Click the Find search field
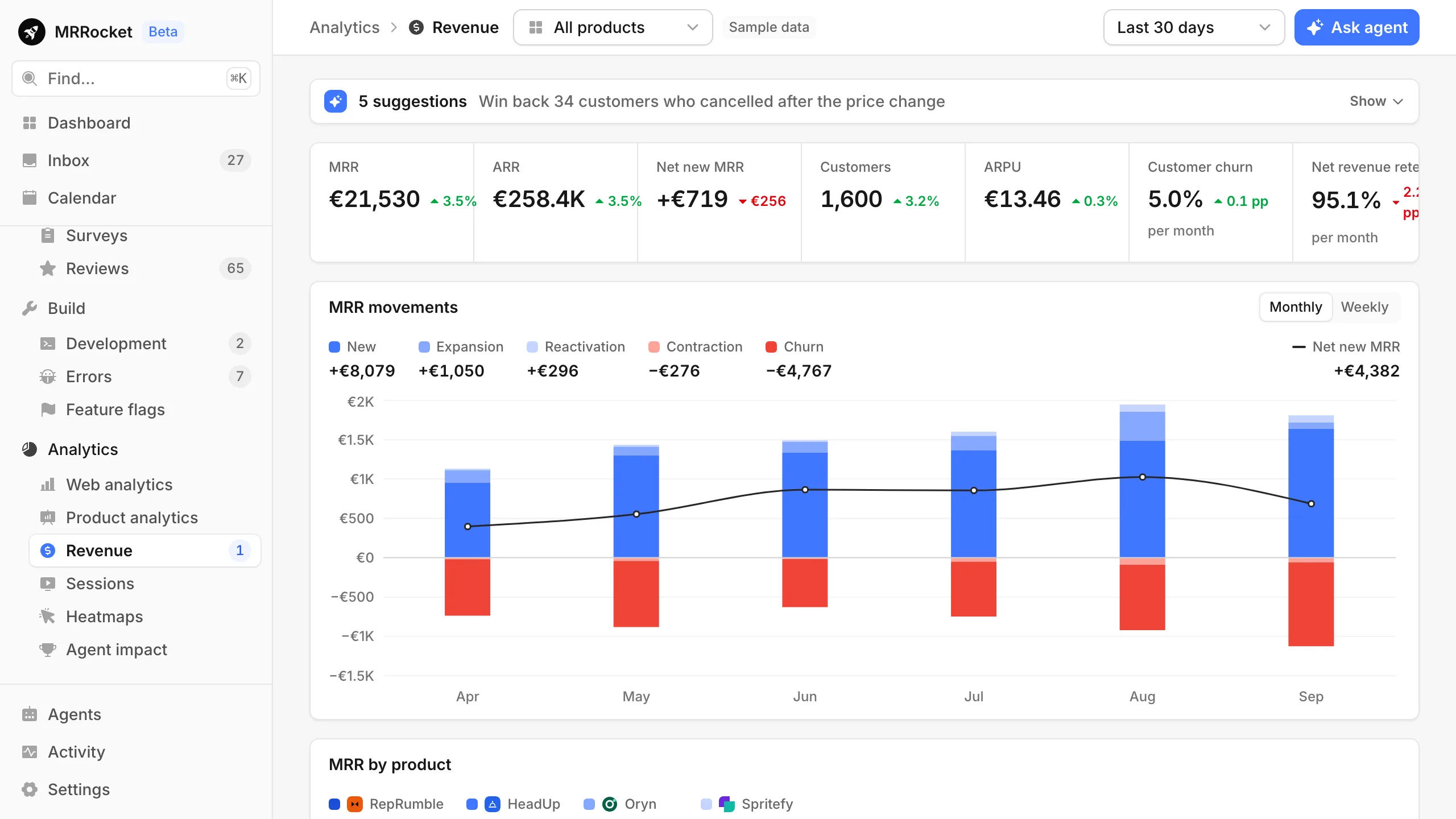Screen dimensions: 1456x819 click(x=136, y=78)
